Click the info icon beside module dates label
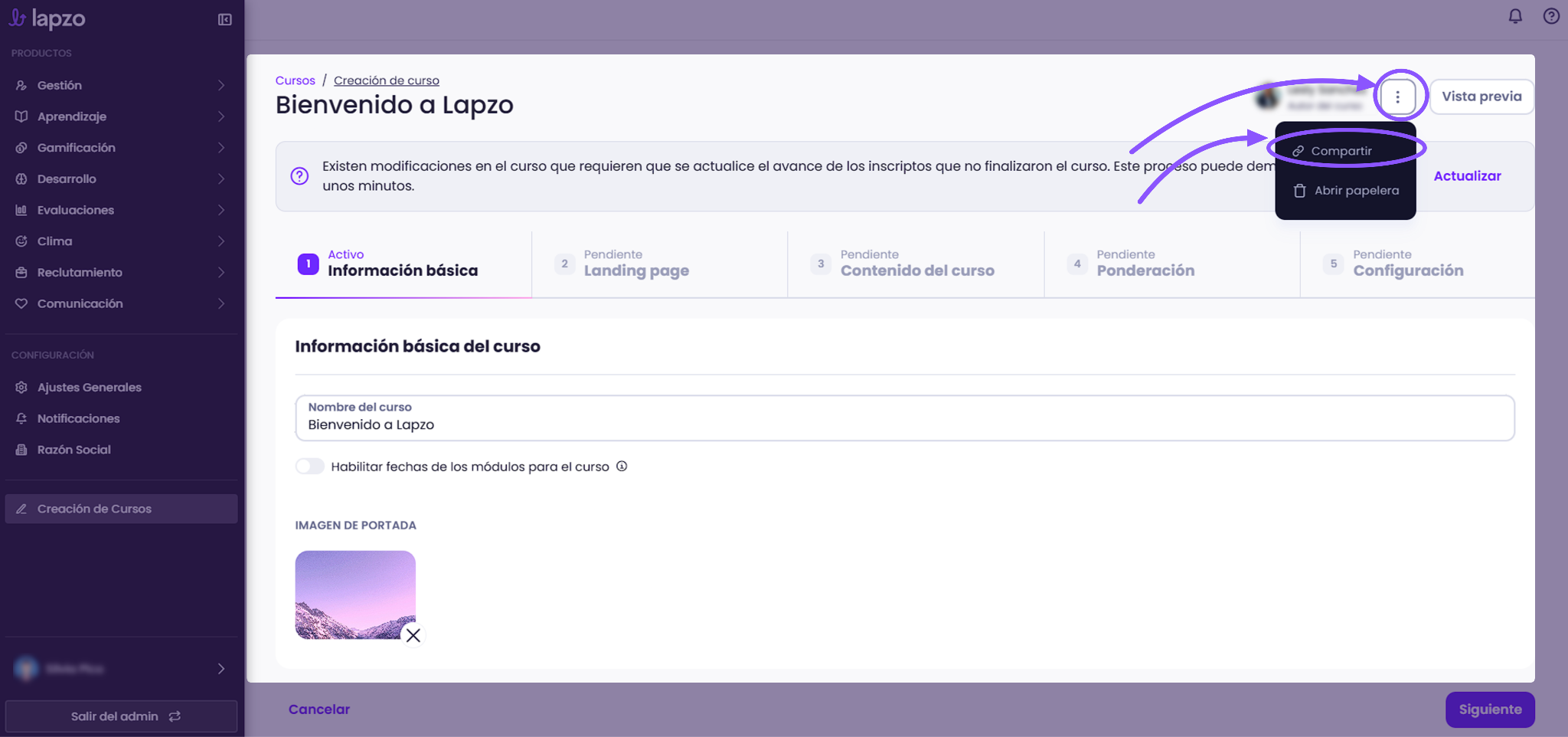The width and height of the screenshot is (1568, 737). (622, 466)
